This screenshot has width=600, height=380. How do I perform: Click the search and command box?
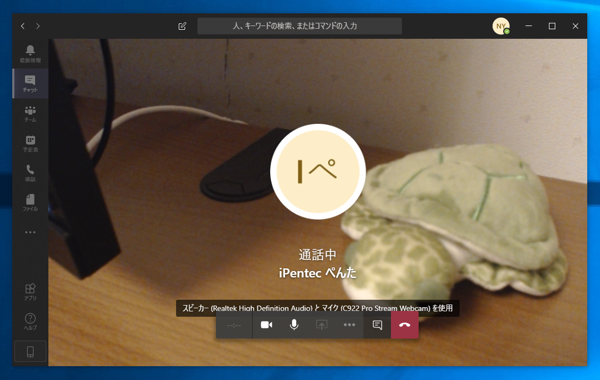(300, 26)
